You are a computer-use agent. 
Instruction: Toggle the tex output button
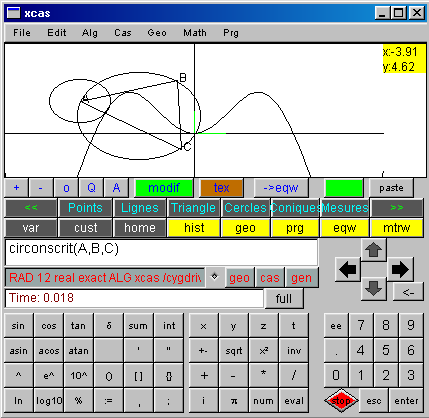[x=221, y=188]
